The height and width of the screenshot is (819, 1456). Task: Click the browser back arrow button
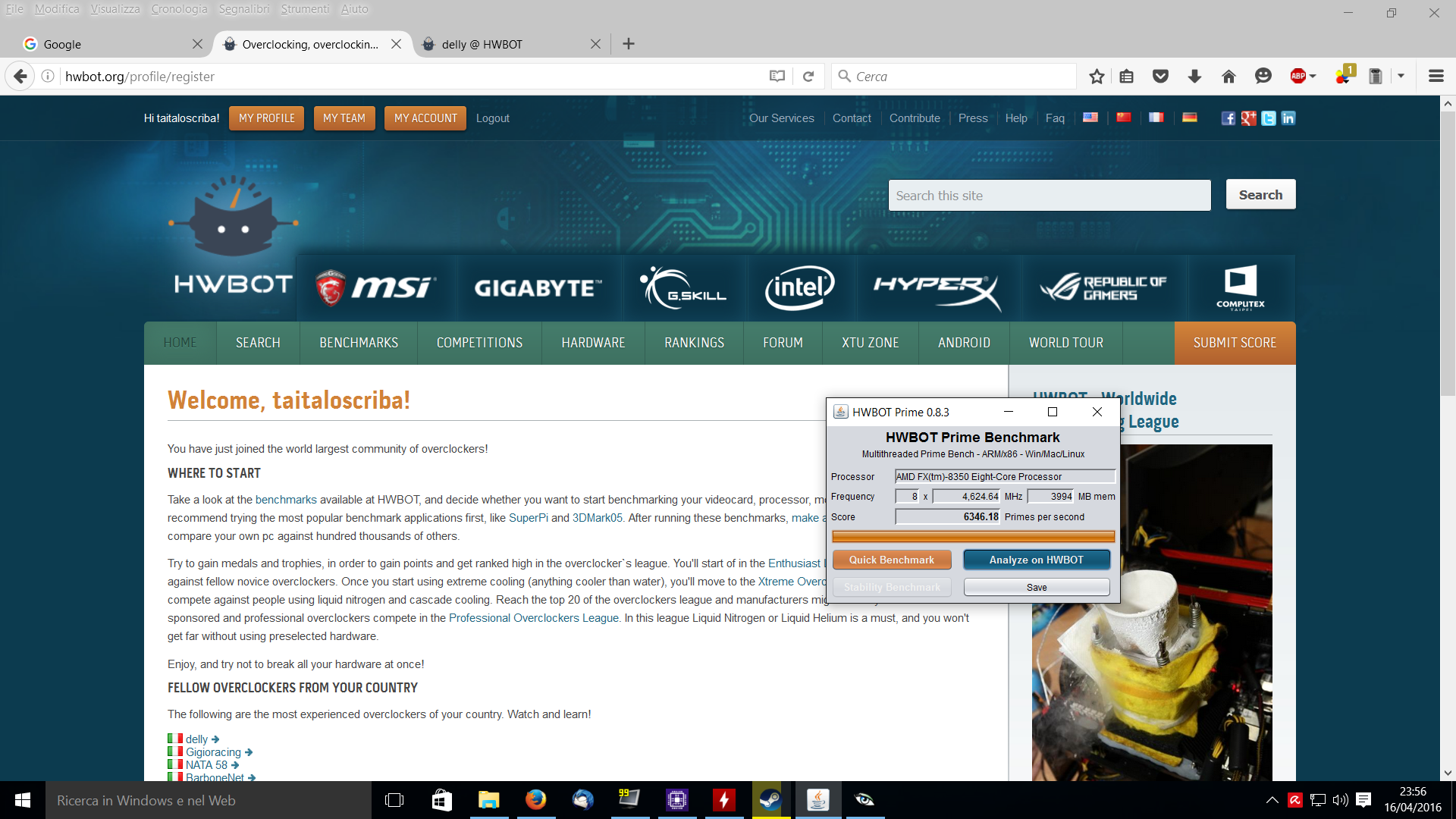(20, 76)
